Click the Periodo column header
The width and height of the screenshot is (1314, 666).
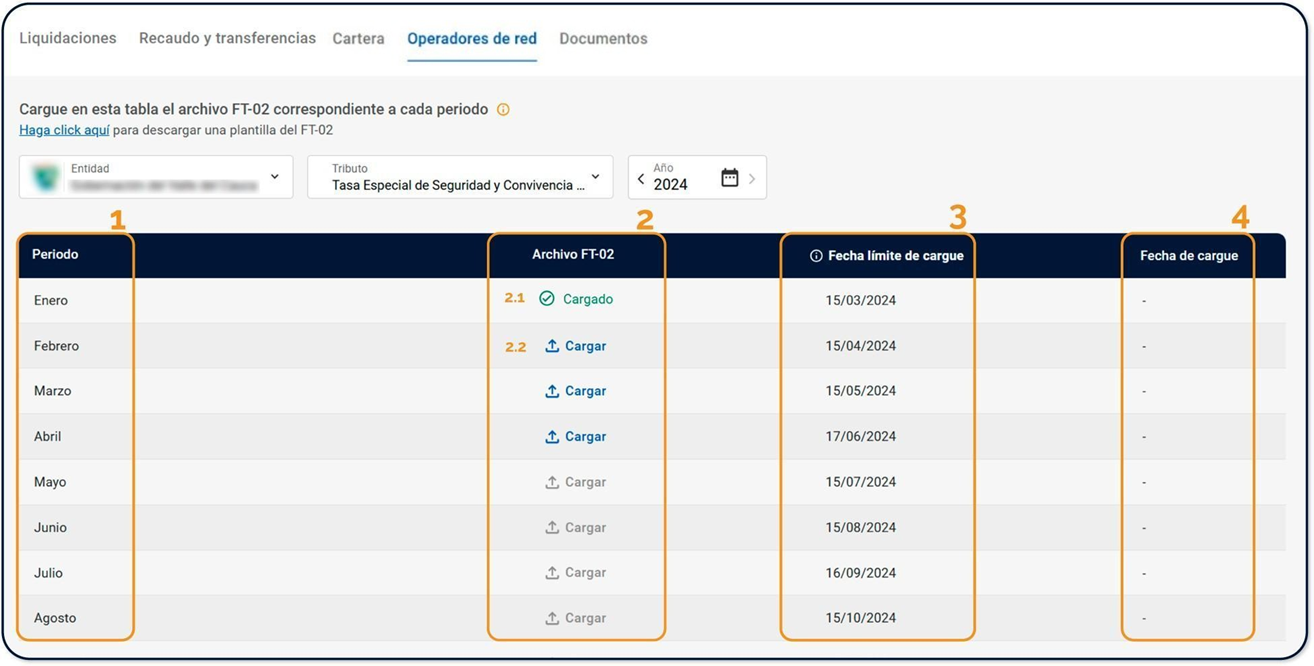tap(55, 255)
